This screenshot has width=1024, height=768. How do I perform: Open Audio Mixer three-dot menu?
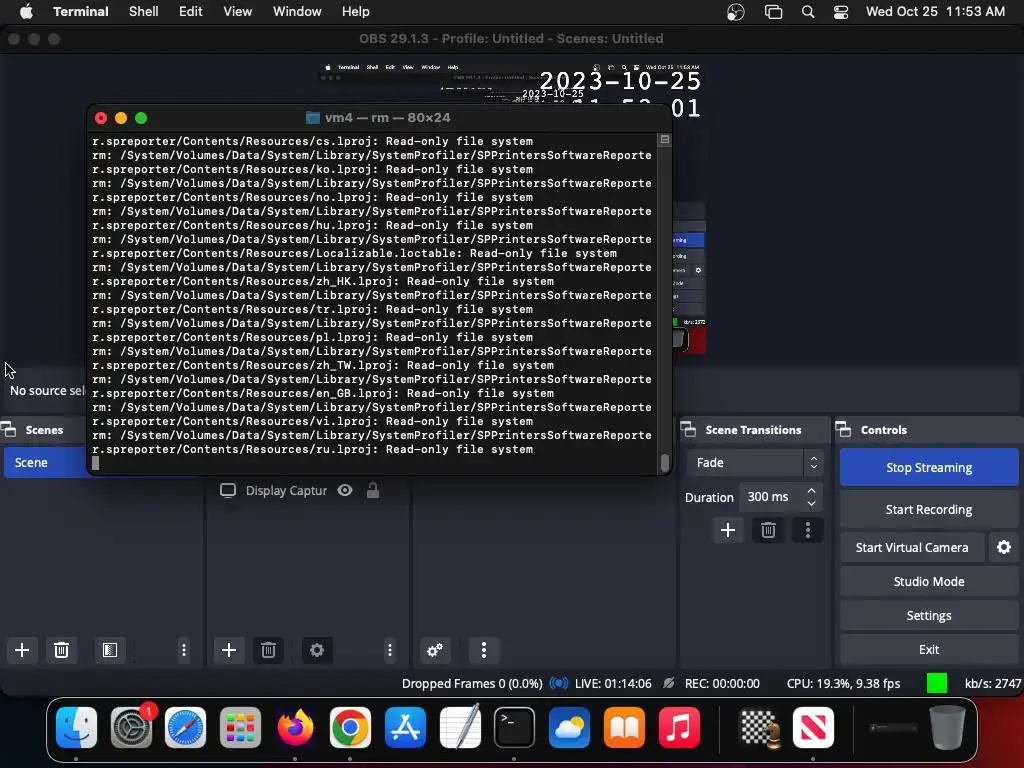click(483, 650)
